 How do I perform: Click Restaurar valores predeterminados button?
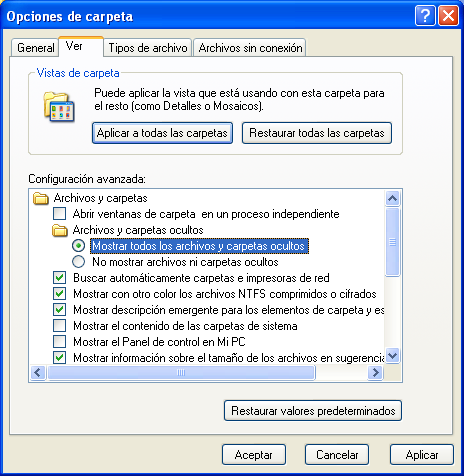coord(313,411)
